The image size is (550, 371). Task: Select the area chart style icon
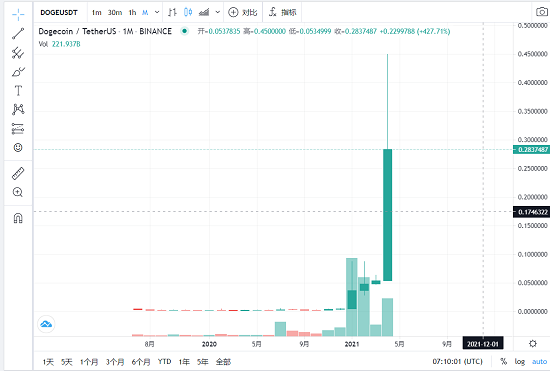[x=204, y=13]
